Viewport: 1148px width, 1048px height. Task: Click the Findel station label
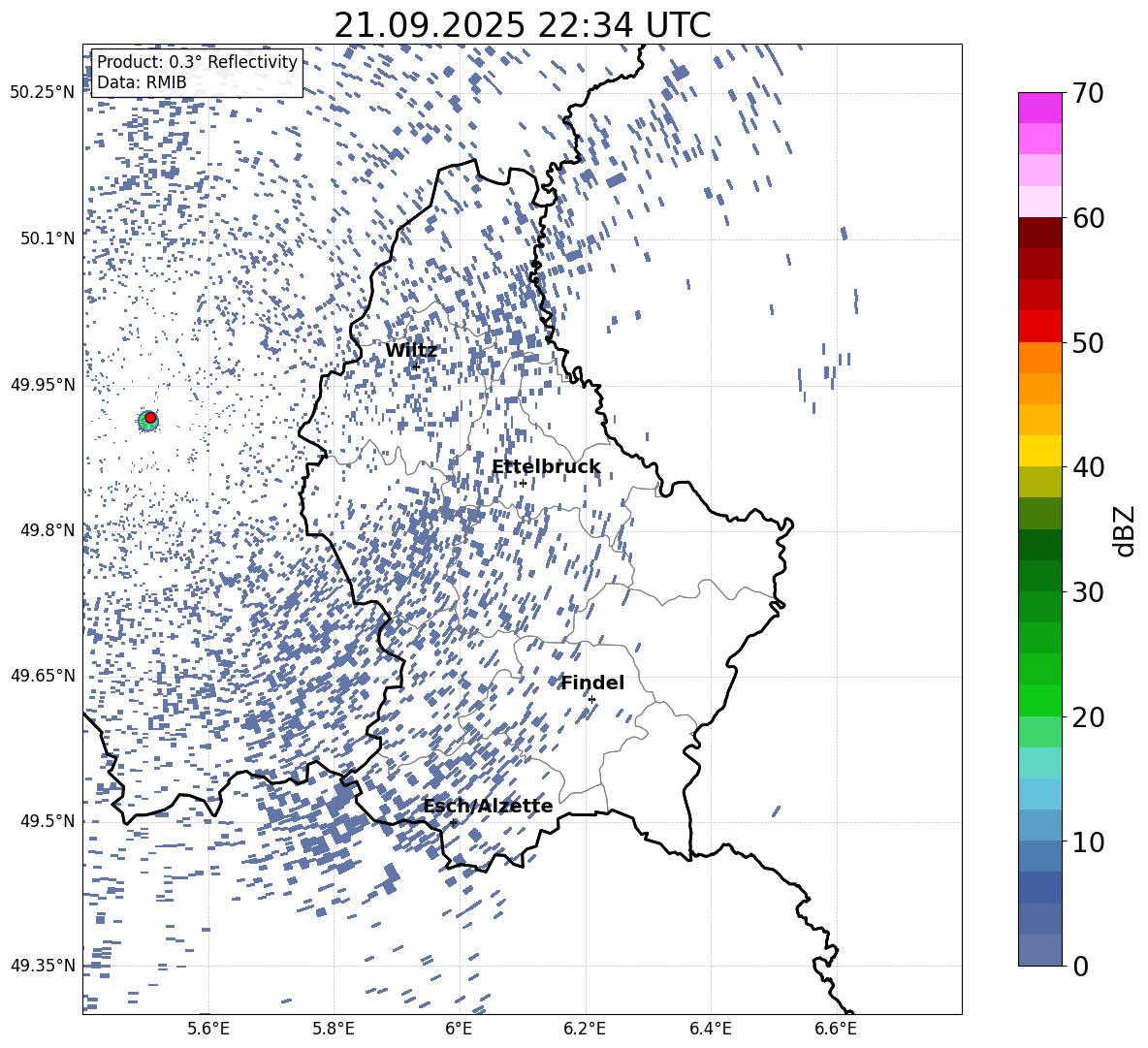point(592,683)
